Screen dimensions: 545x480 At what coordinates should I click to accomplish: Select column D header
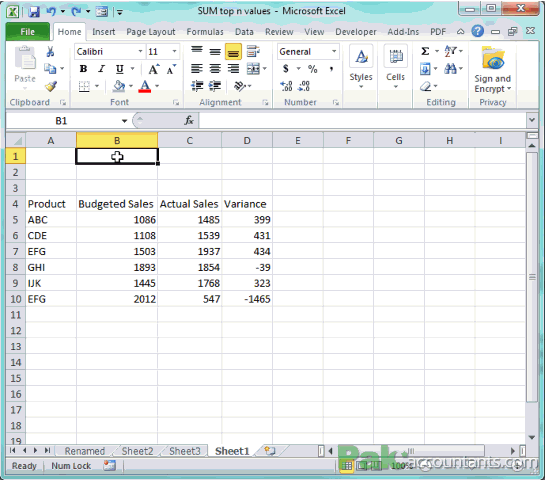(x=247, y=140)
